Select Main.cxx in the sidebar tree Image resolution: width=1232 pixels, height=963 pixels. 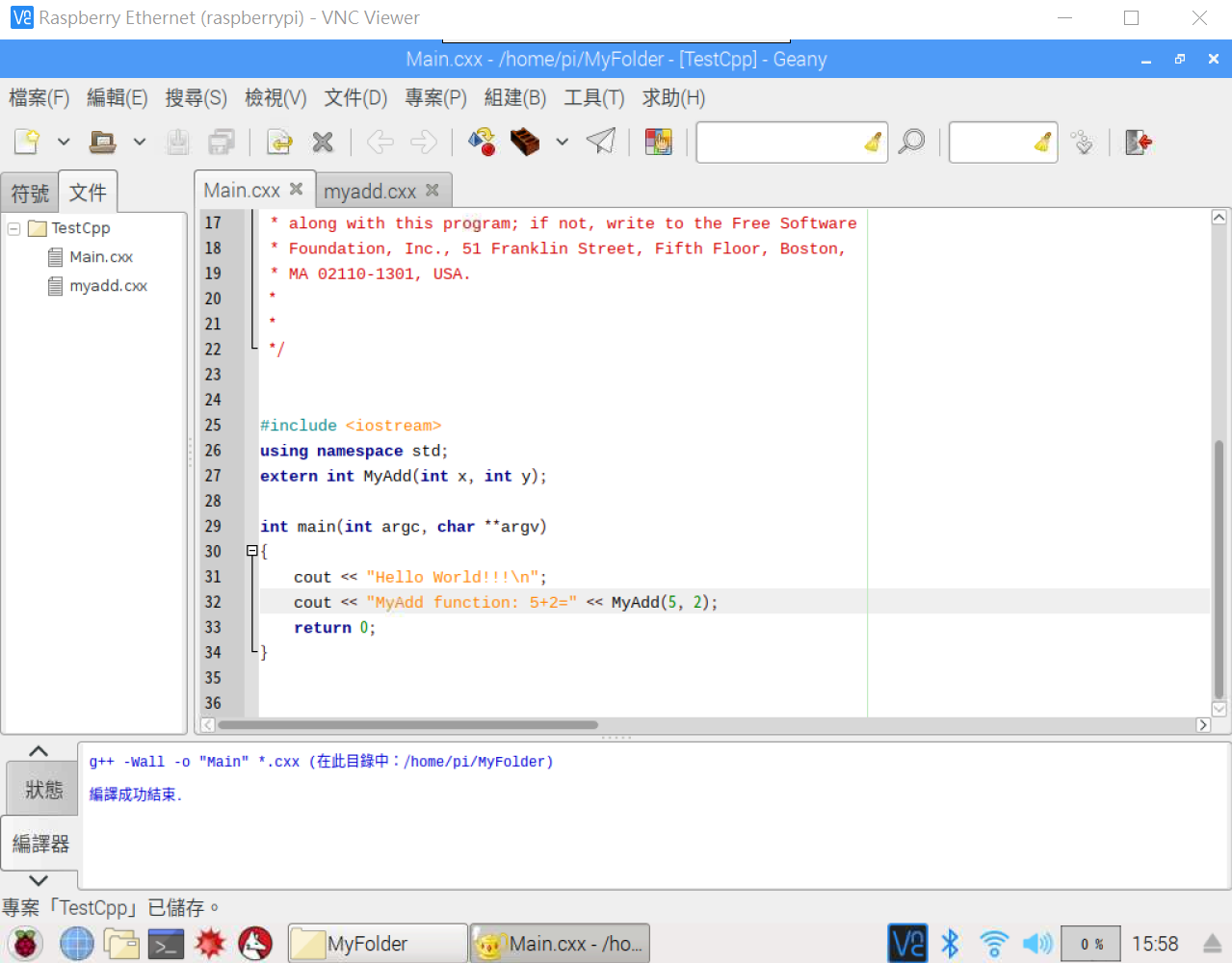click(x=101, y=257)
